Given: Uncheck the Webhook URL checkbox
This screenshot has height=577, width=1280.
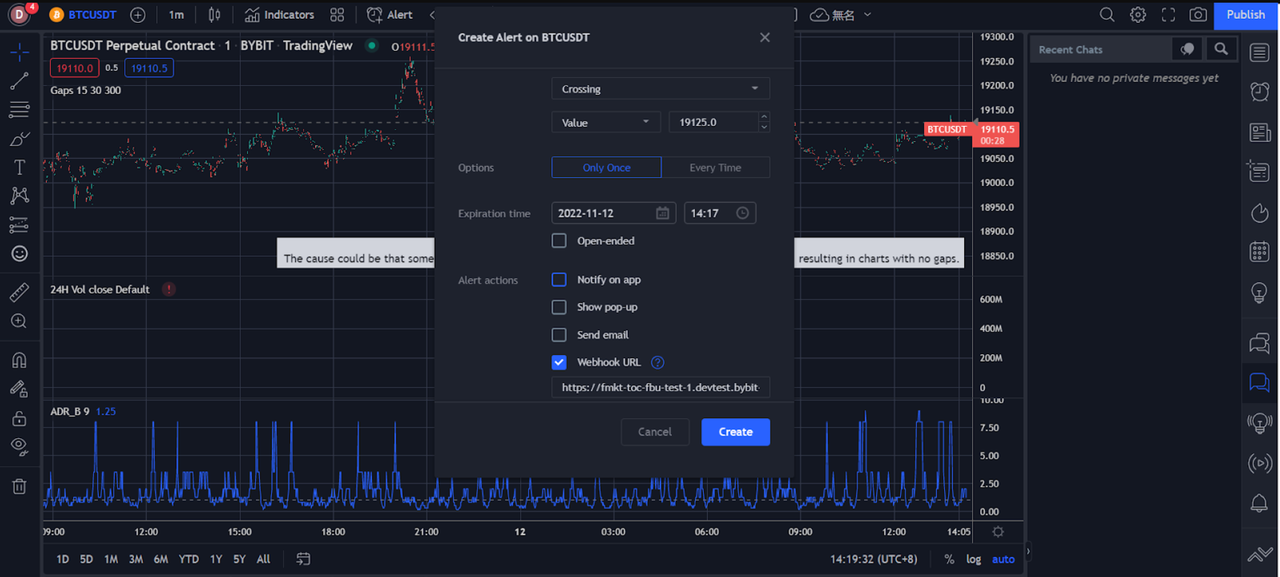Looking at the screenshot, I should [x=559, y=363].
